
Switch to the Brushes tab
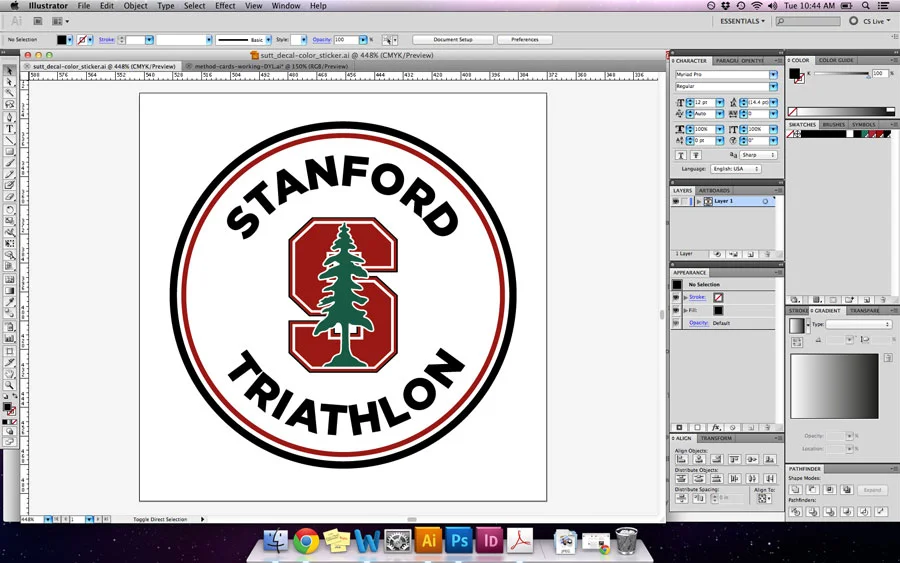point(834,125)
